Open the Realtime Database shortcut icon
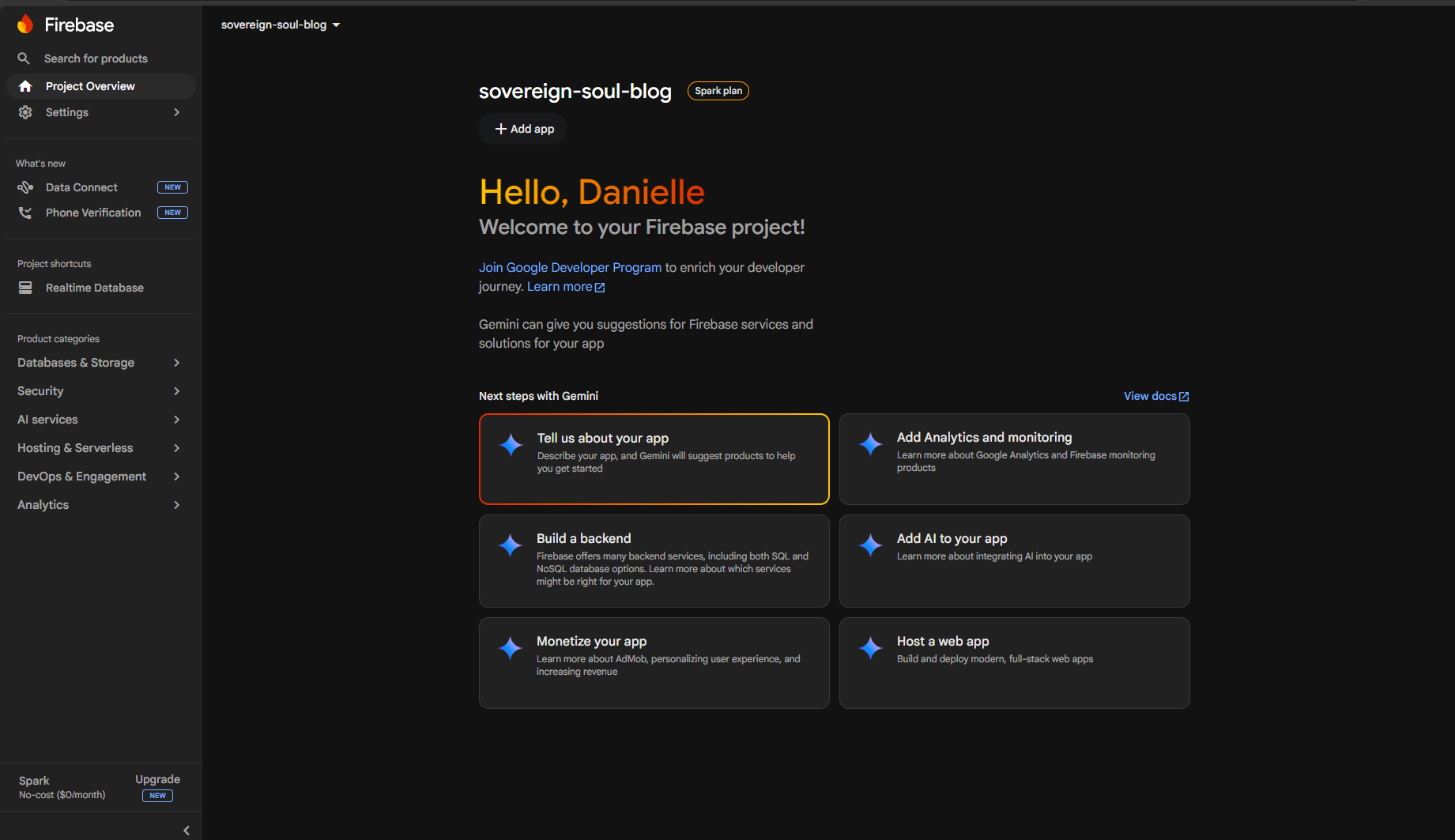Viewport: 1455px width, 840px height. (x=25, y=288)
